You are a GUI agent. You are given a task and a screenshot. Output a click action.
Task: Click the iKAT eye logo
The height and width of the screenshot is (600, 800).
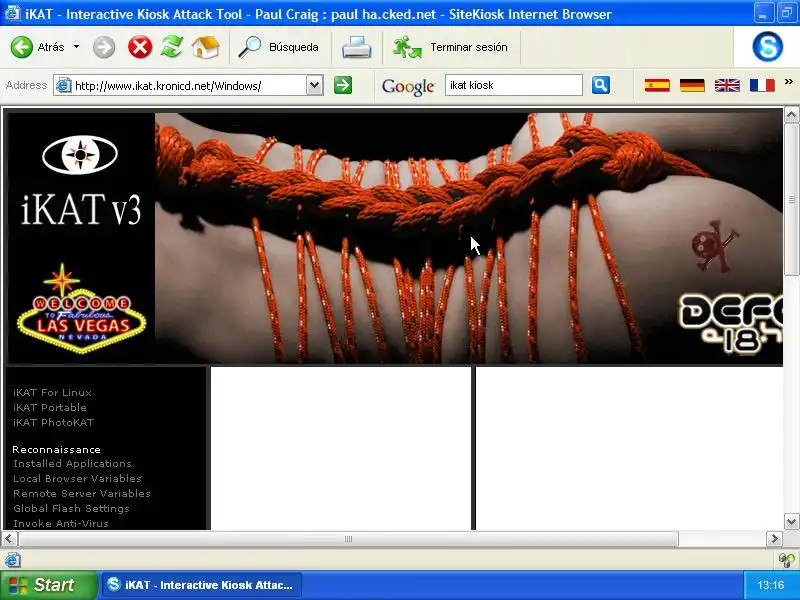coord(80,155)
